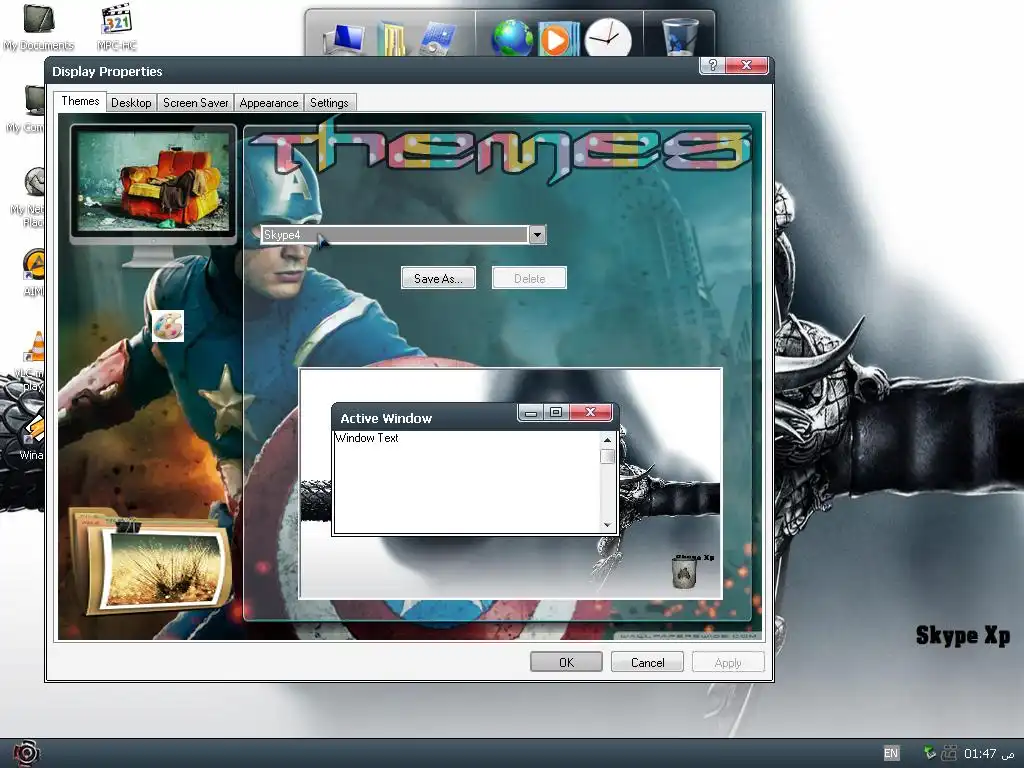The width and height of the screenshot is (1024, 768).
Task: Open the clock icon in dock
Action: (608, 38)
